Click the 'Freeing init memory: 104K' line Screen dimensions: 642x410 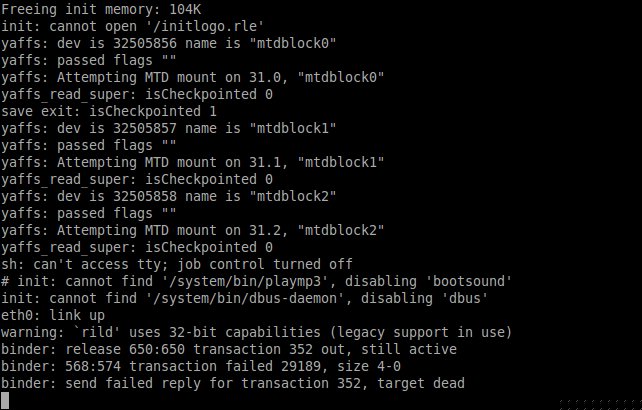pyautogui.click(x=101, y=9)
